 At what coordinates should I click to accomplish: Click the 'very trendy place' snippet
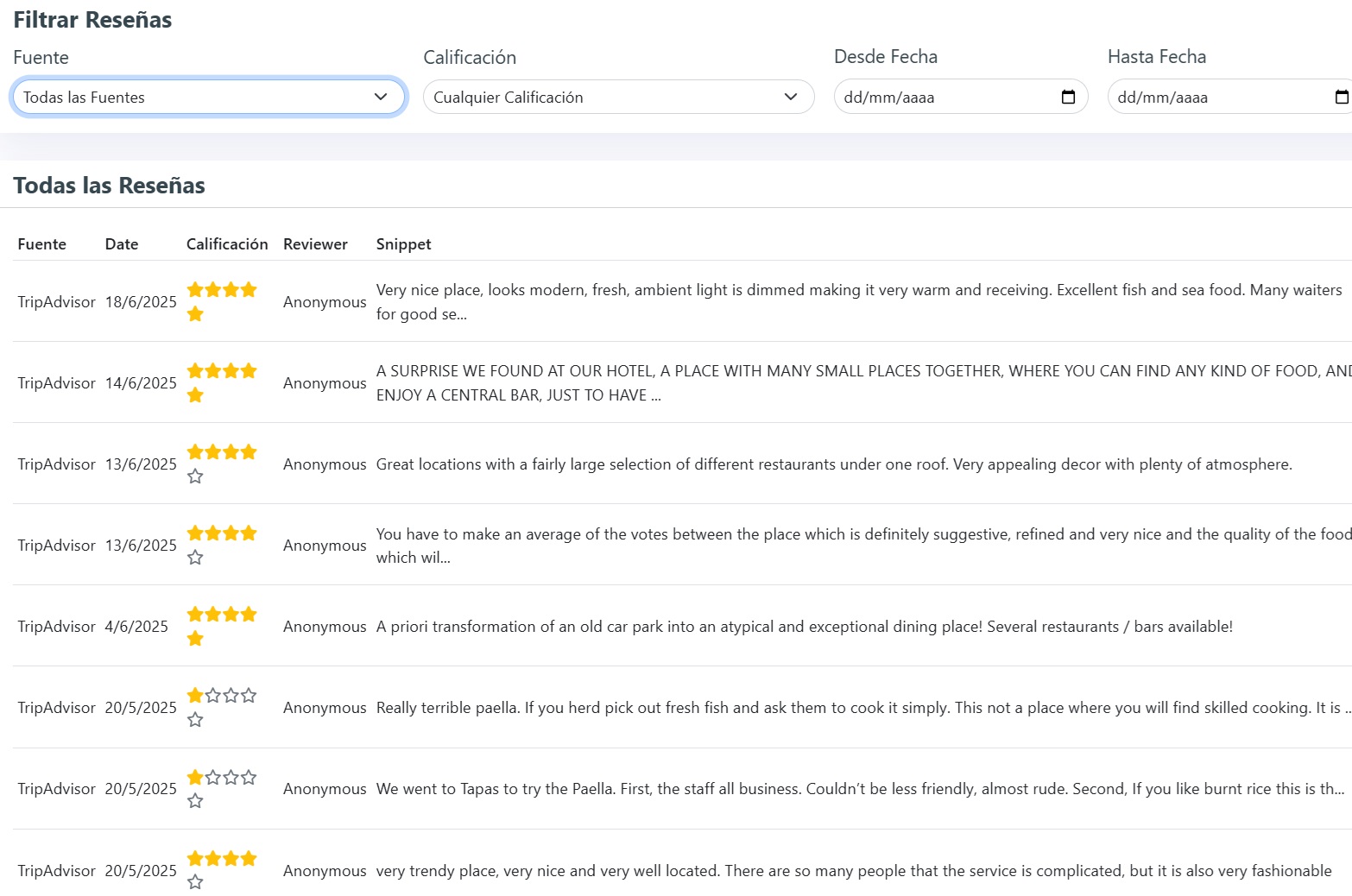(854, 870)
